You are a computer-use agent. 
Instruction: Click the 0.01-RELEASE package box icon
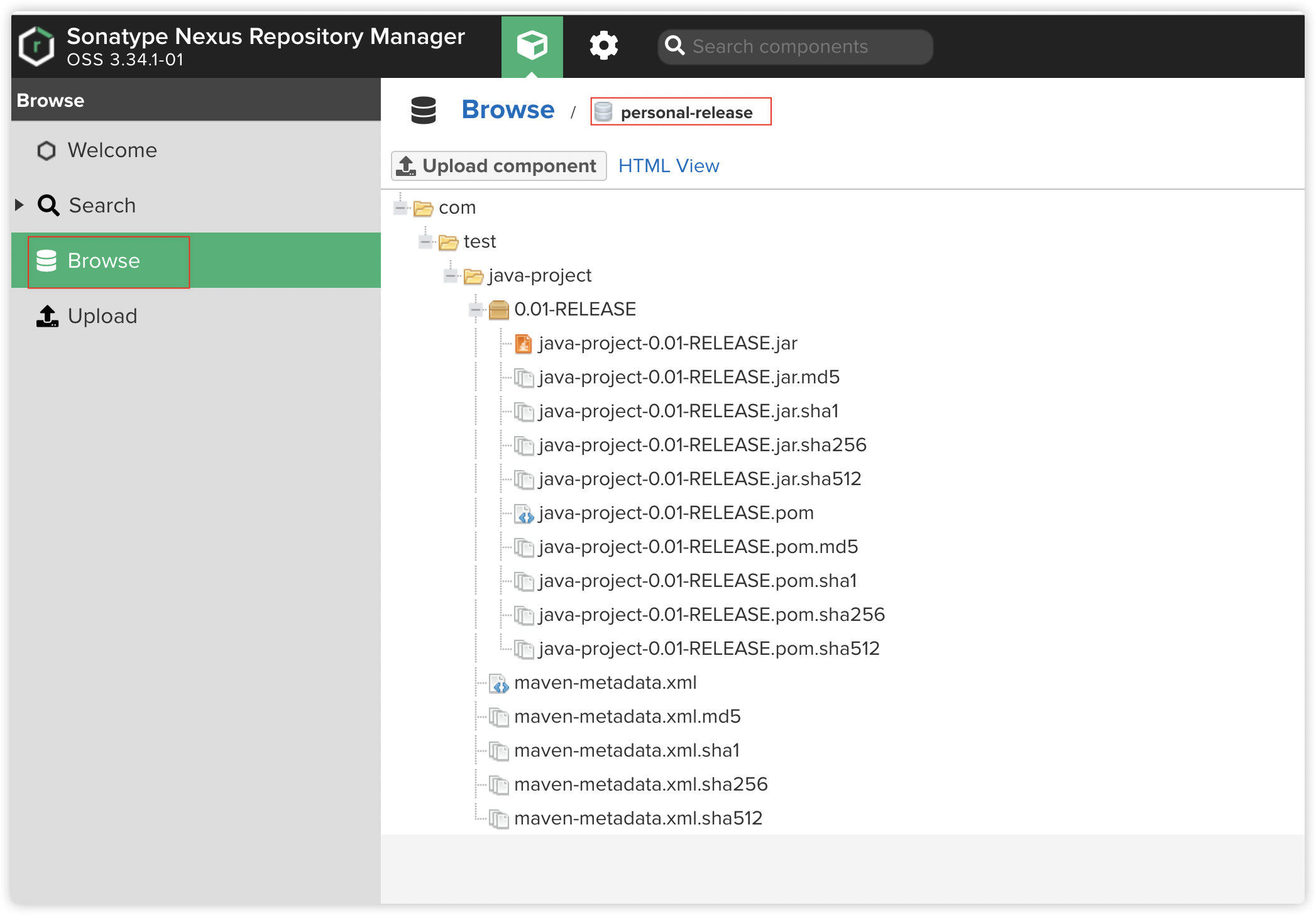(x=498, y=309)
